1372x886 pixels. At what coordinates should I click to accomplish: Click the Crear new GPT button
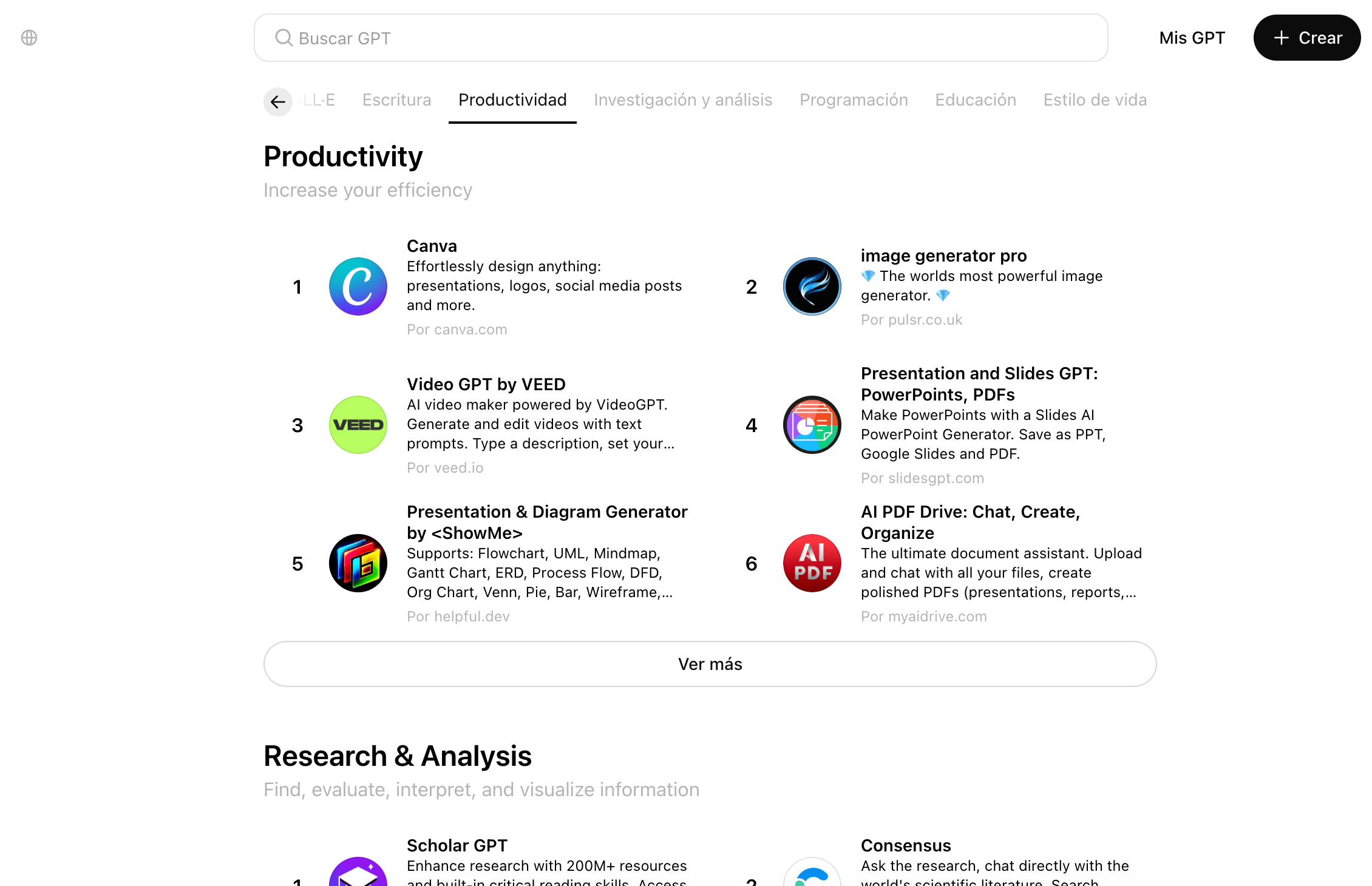tap(1305, 37)
